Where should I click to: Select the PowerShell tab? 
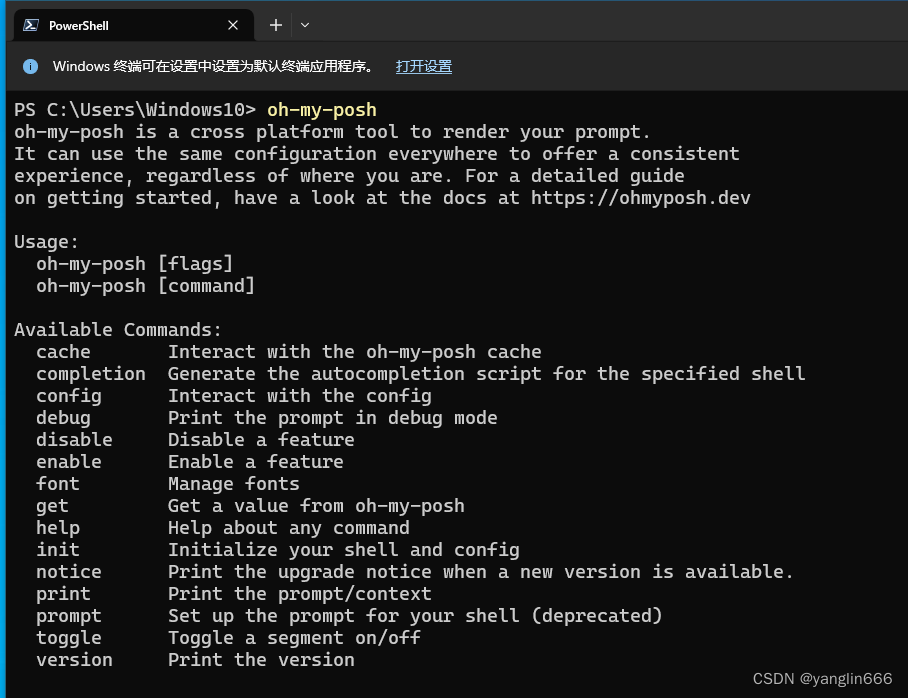click(x=133, y=25)
